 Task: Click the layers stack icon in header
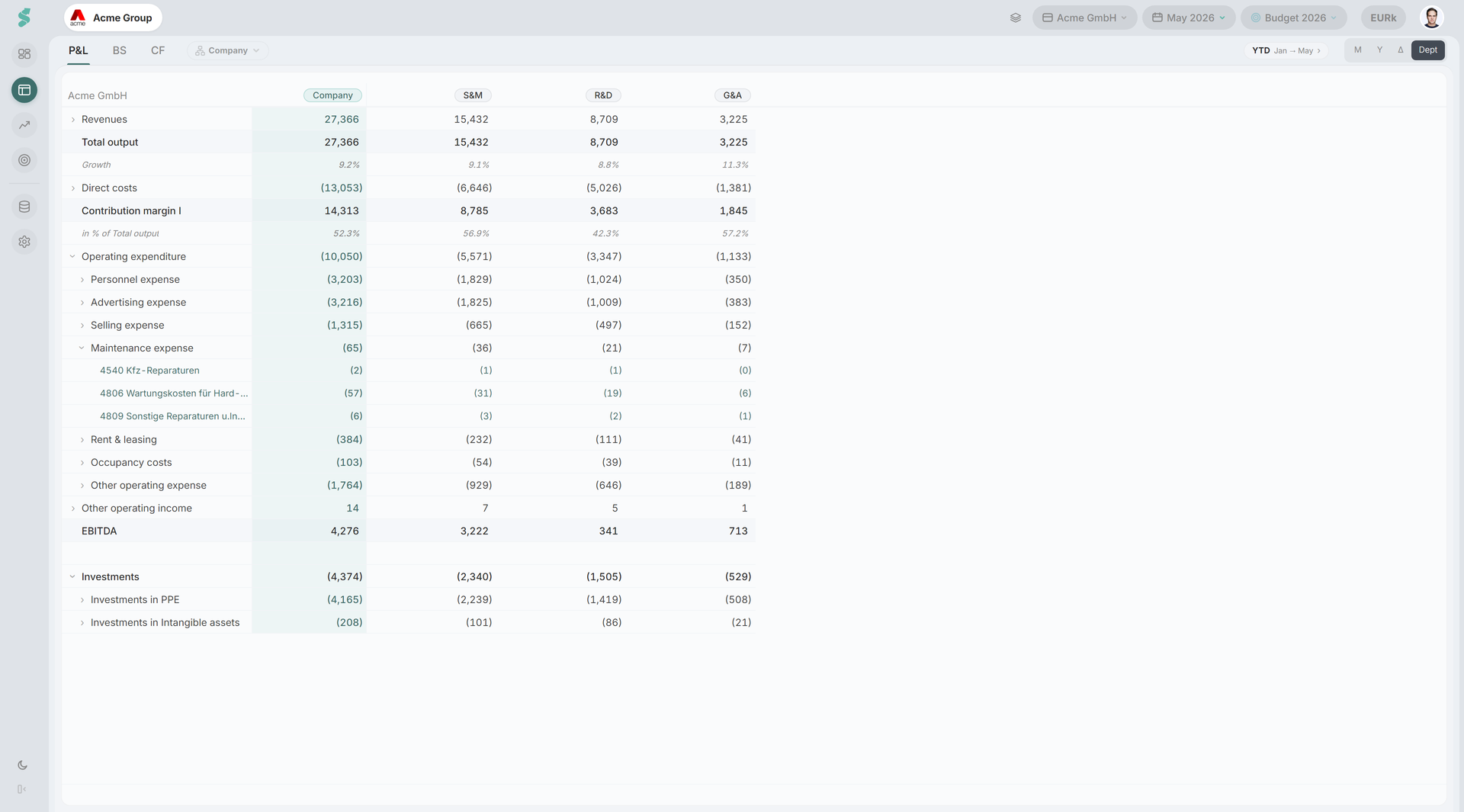pyautogui.click(x=1016, y=18)
